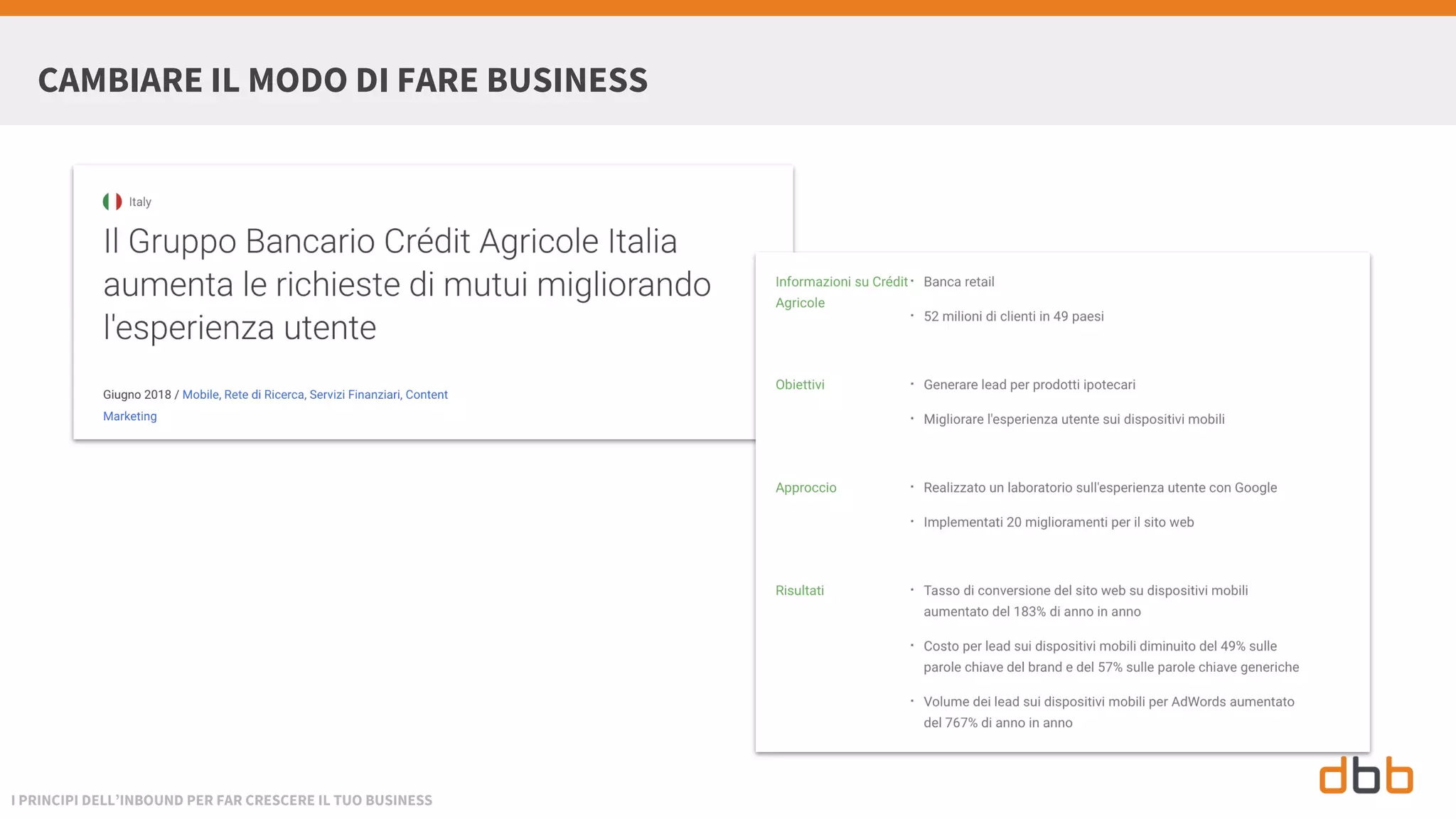1456x819 pixels.
Task: Select the Approccio section heading
Action: pyautogui.click(x=805, y=488)
